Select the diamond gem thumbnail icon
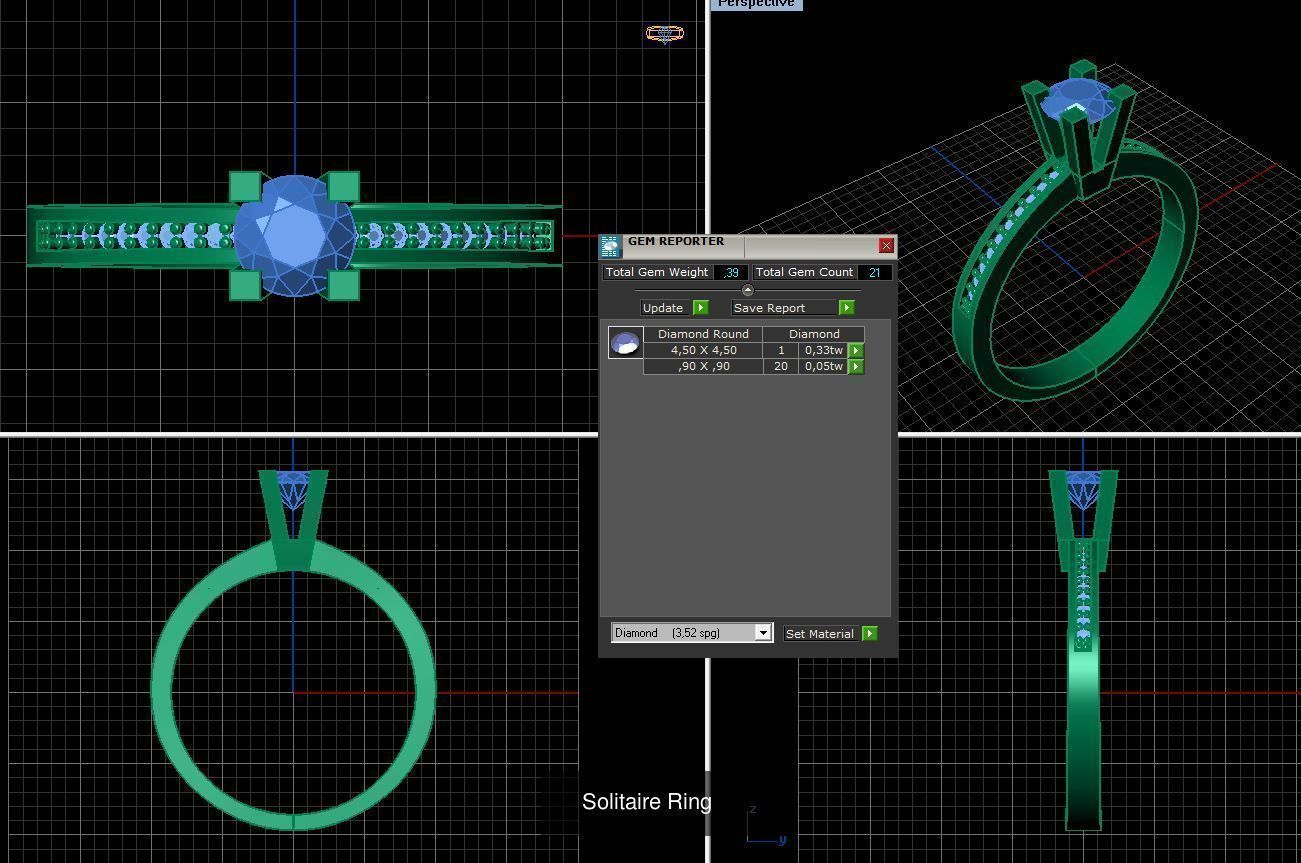Screen dimensions: 1301x863 click(x=625, y=343)
